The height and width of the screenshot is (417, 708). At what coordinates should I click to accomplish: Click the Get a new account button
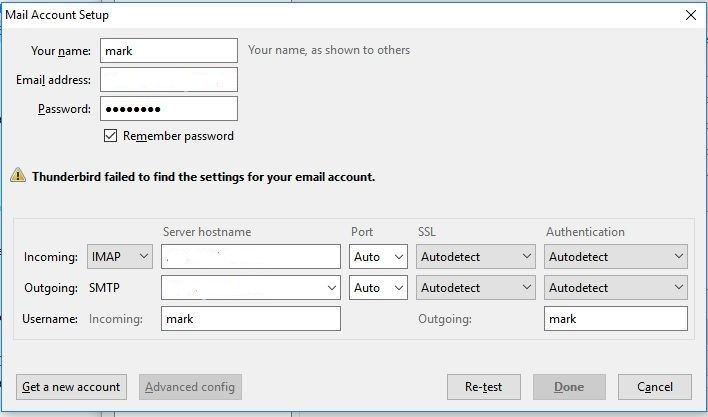72,387
